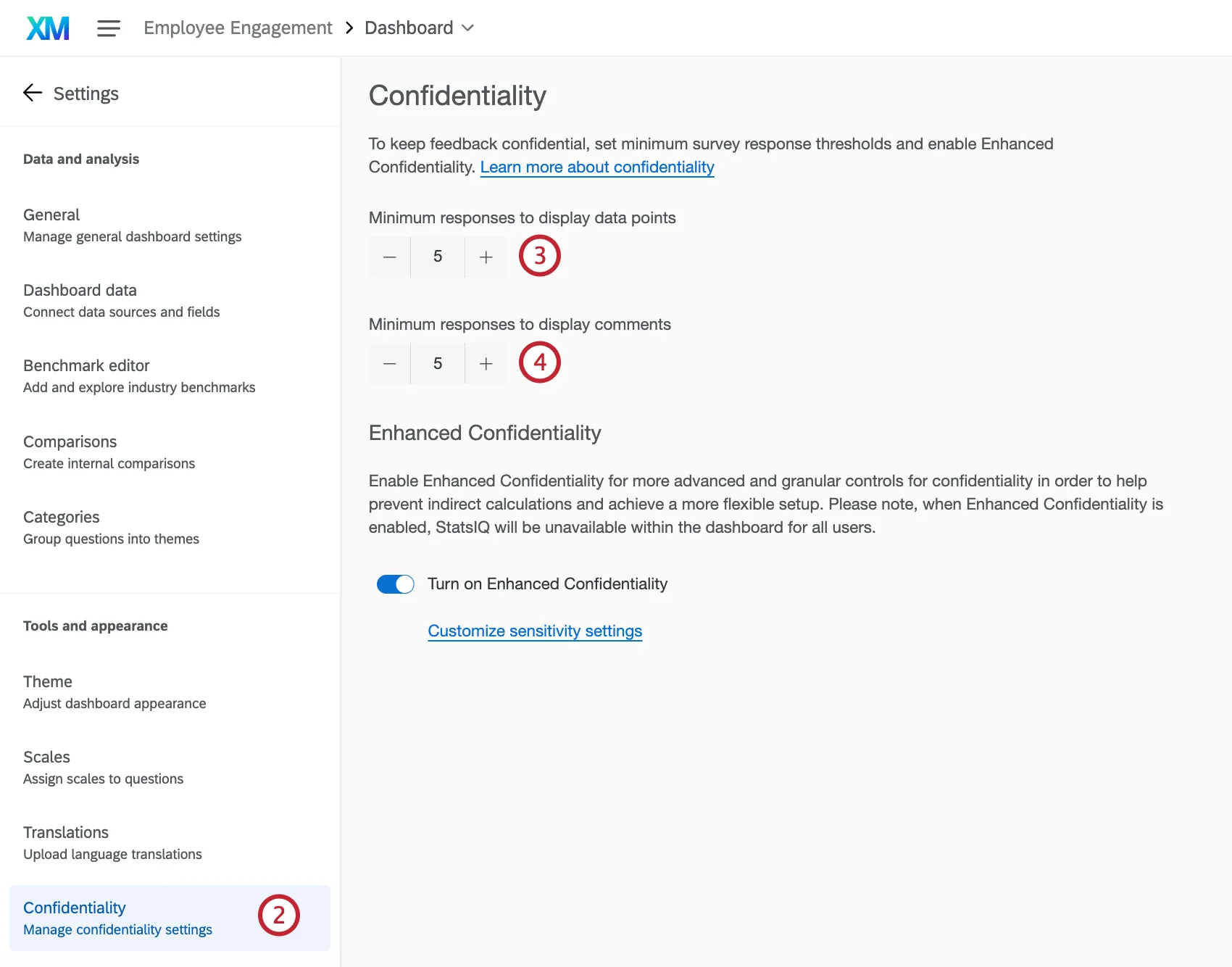Click the plus button for comments threshold

[486, 363]
